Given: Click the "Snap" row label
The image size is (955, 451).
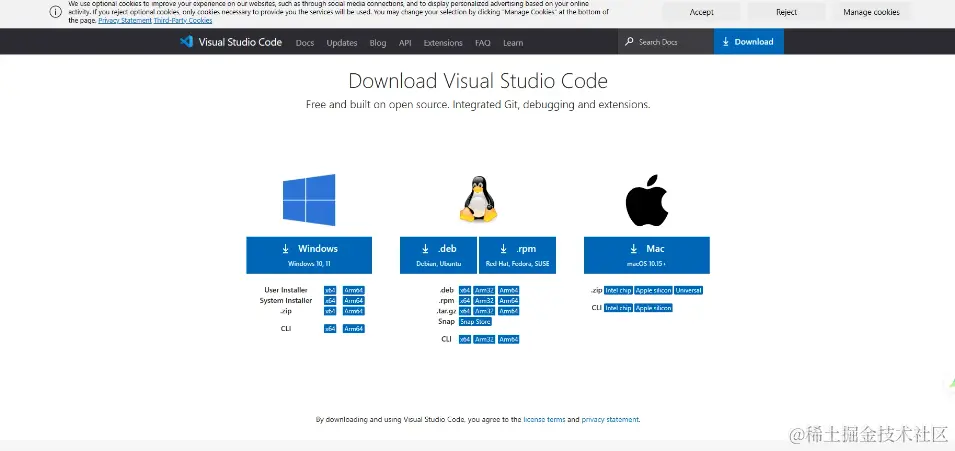Looking at the screenshot, I should pyautogui.click(x=446, y=322).
